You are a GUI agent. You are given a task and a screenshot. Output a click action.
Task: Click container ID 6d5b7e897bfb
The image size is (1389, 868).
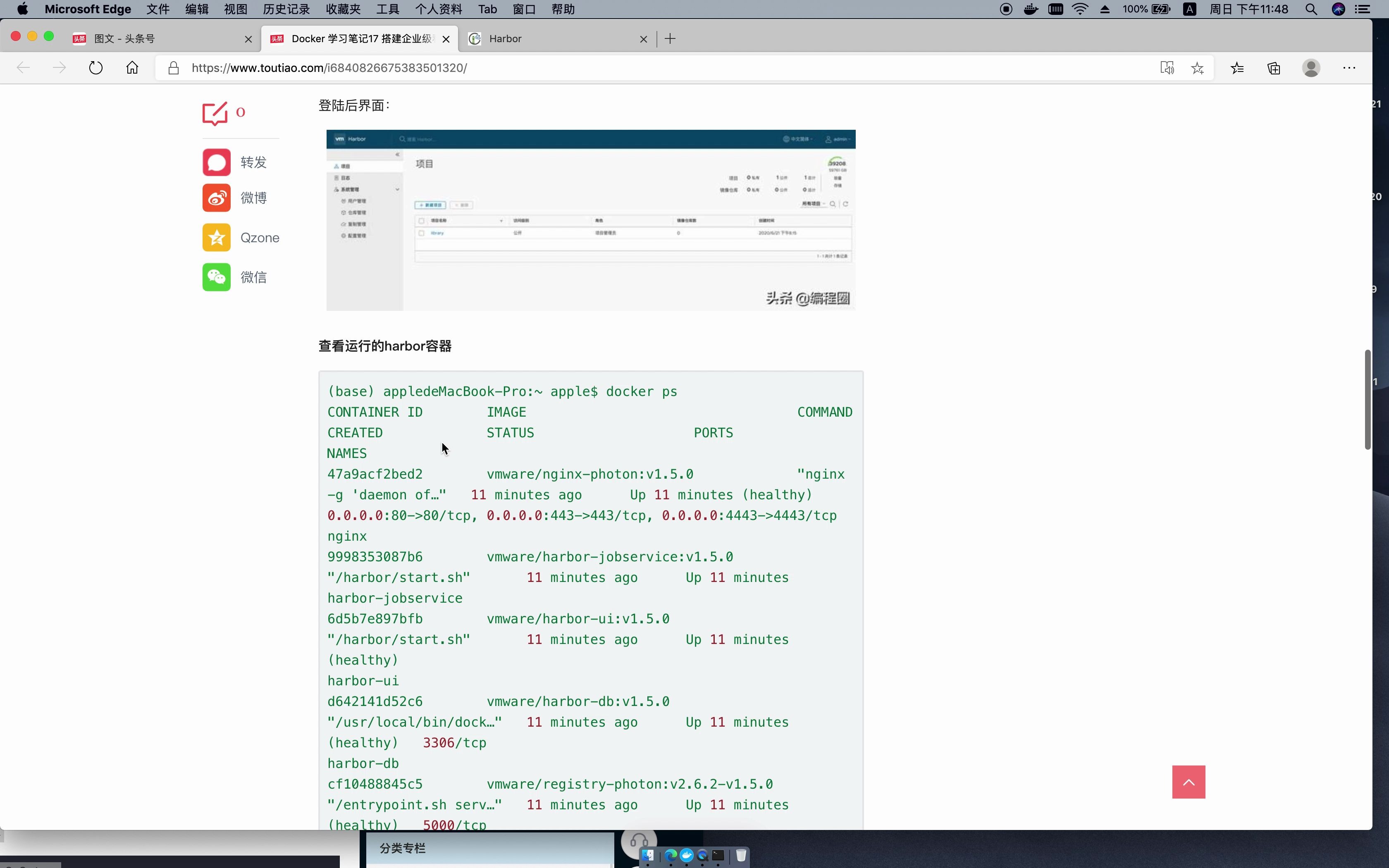coord(375,619)
